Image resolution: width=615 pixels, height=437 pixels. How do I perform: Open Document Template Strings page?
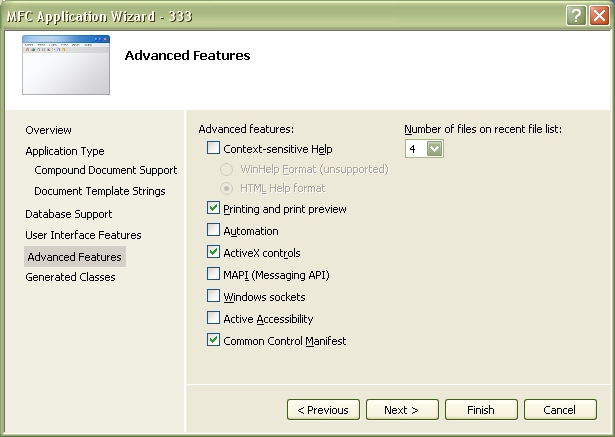pyautogui.click(x=100, y=191)
